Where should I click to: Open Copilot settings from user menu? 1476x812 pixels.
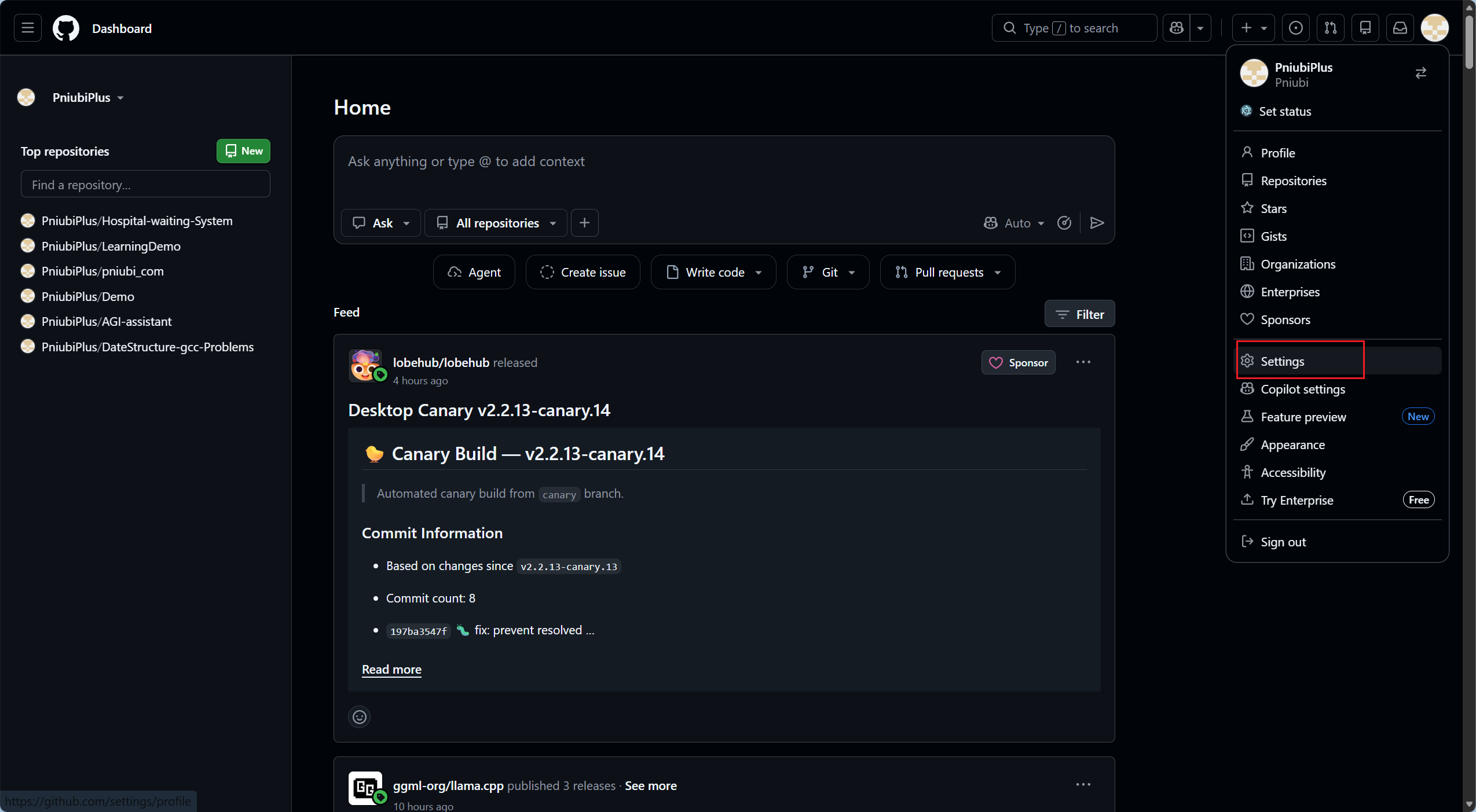point(1338,389)
